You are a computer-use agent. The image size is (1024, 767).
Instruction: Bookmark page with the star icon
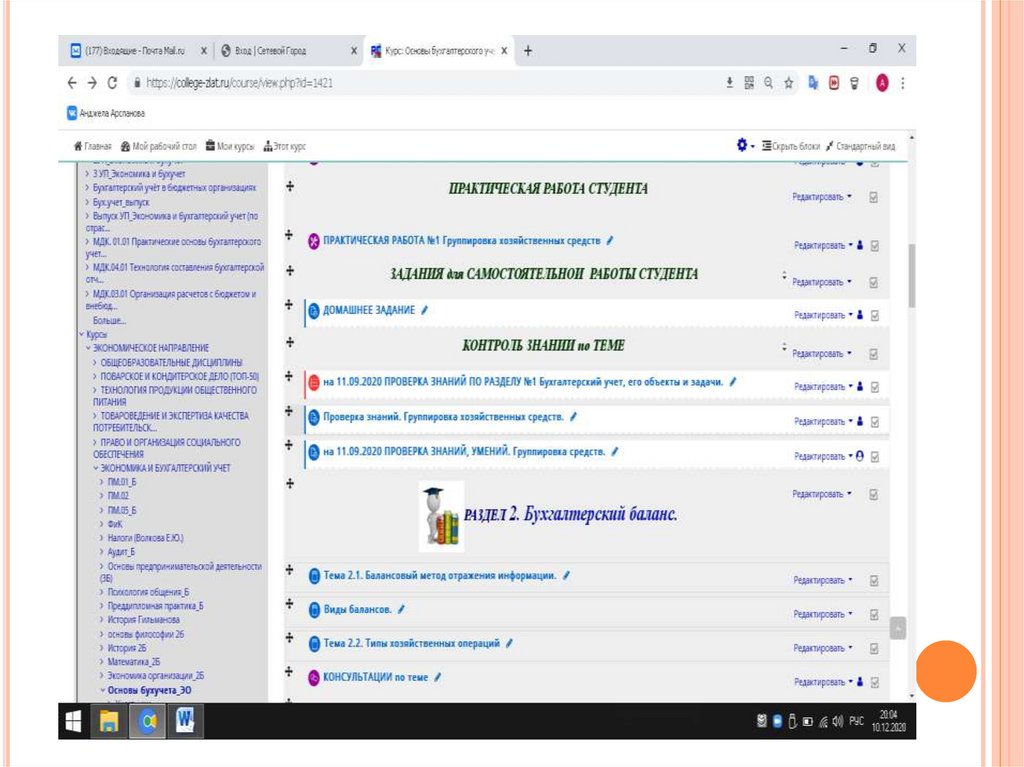coord(788,83)
